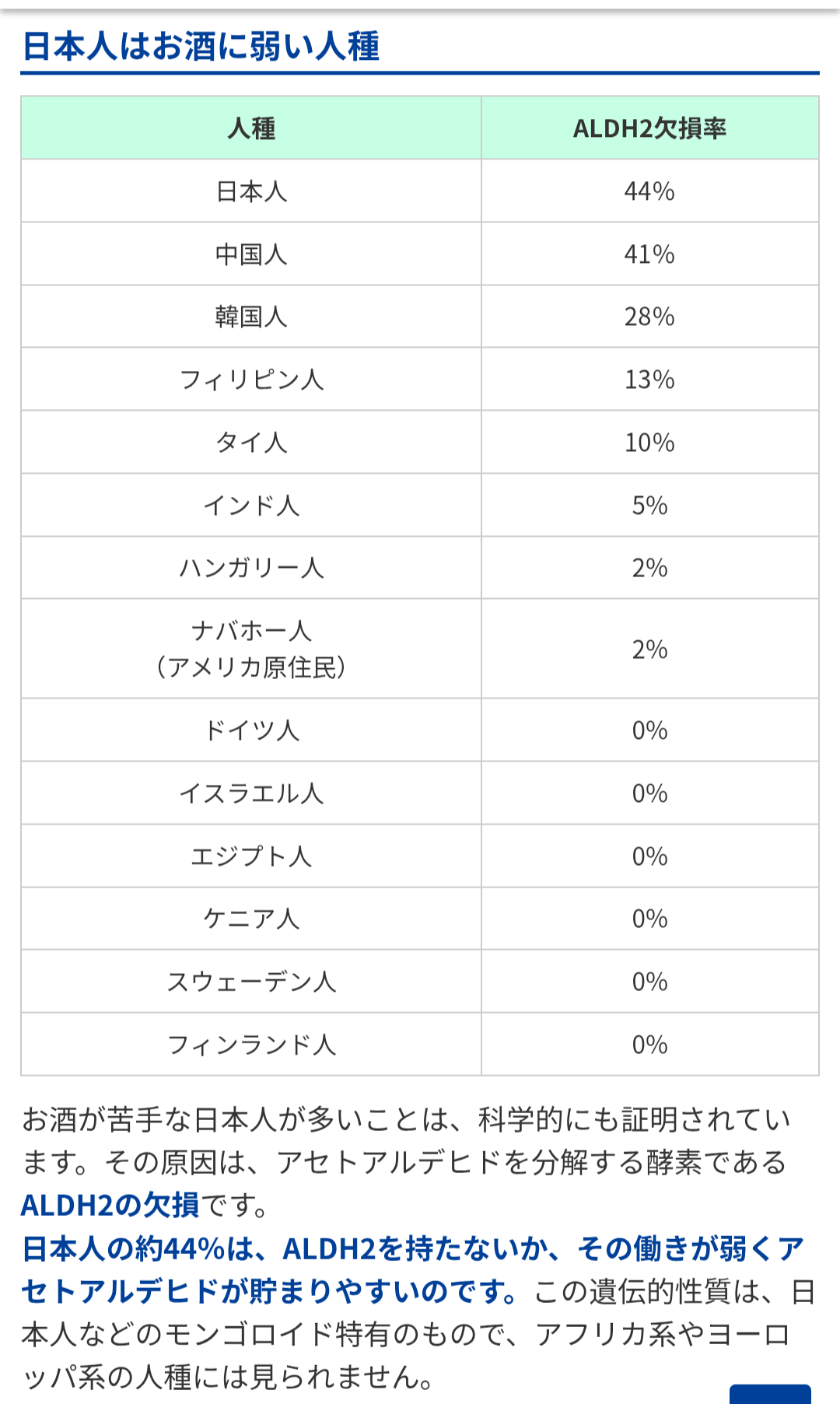Select the タイ人 table cell
This screenshot has height=1404, width=840.
coord(251,443)
